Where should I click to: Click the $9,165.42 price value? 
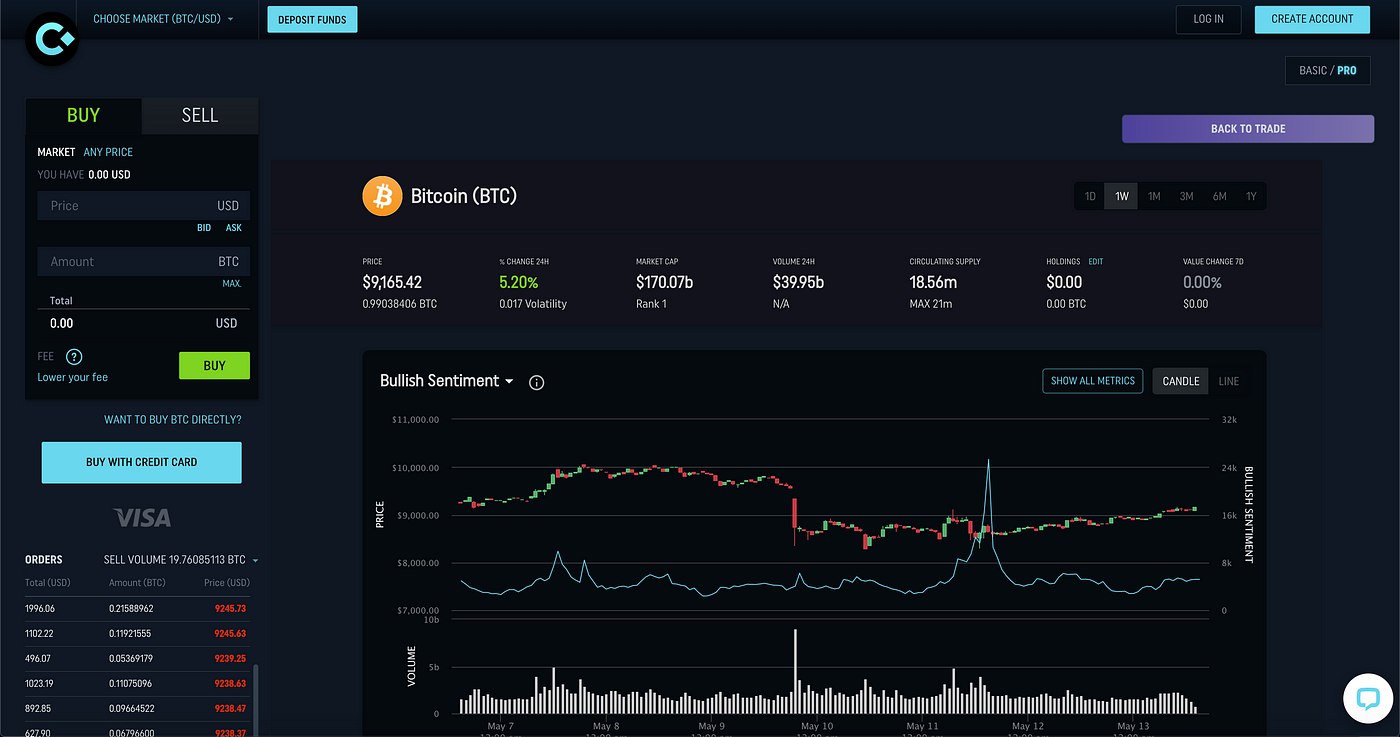(x=392, y=283)
